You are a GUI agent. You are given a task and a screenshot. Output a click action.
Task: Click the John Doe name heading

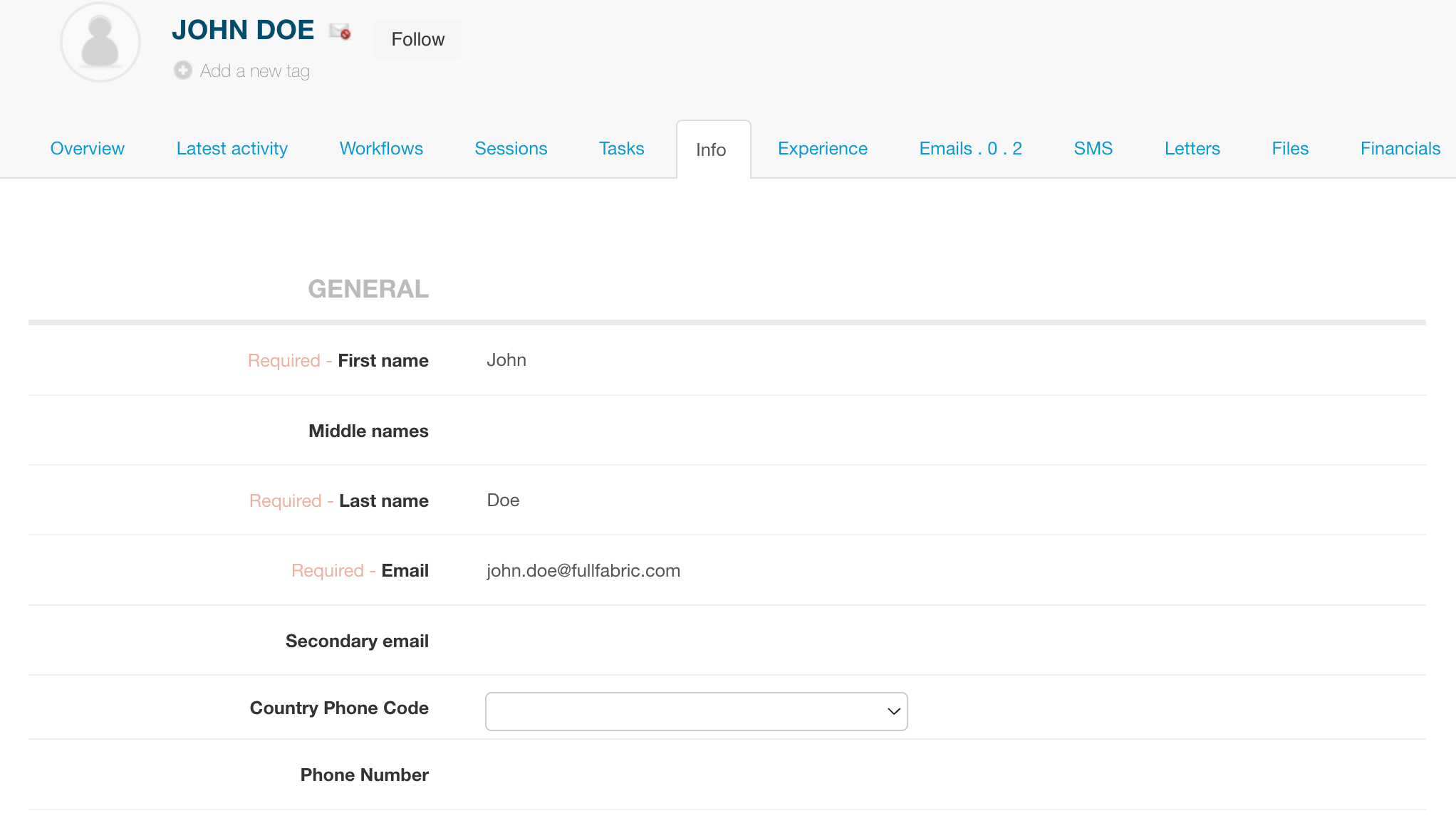pos(243,30)
